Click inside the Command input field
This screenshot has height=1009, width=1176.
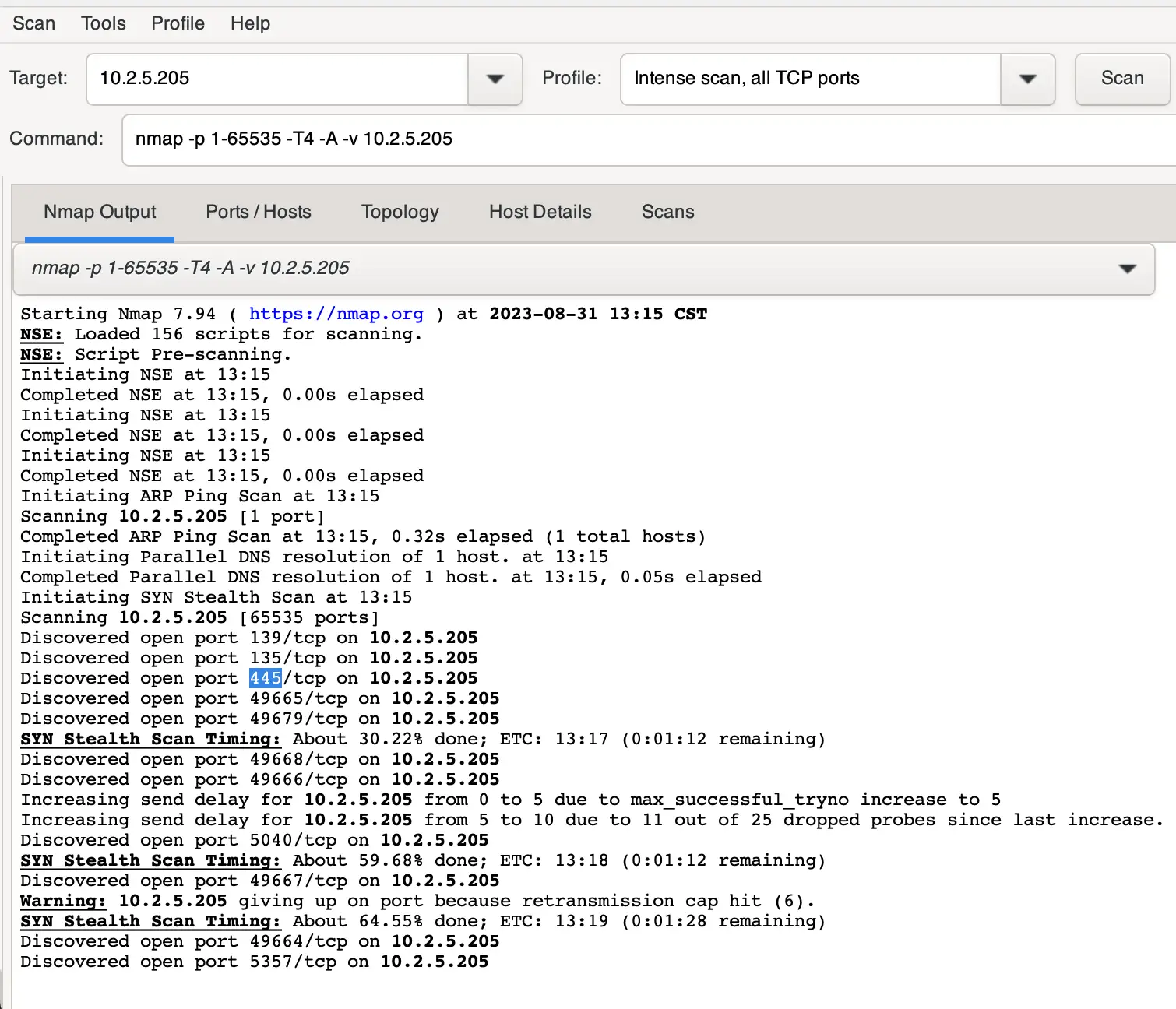646,139
